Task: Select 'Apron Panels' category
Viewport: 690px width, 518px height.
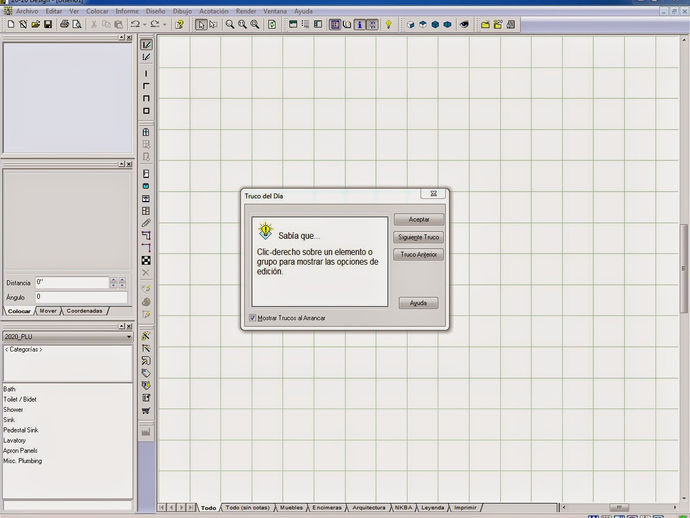Action: [20, 451]
